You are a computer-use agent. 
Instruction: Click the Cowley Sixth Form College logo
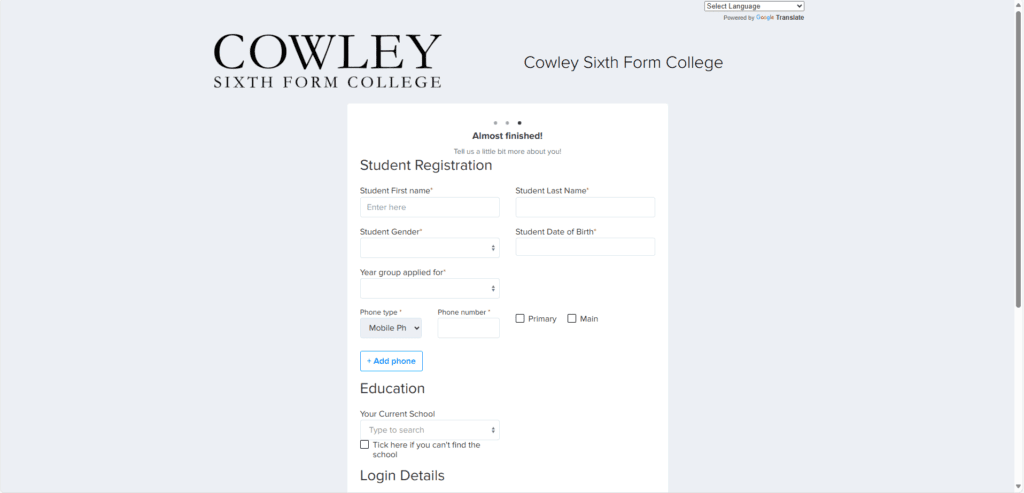pos(327,62)
